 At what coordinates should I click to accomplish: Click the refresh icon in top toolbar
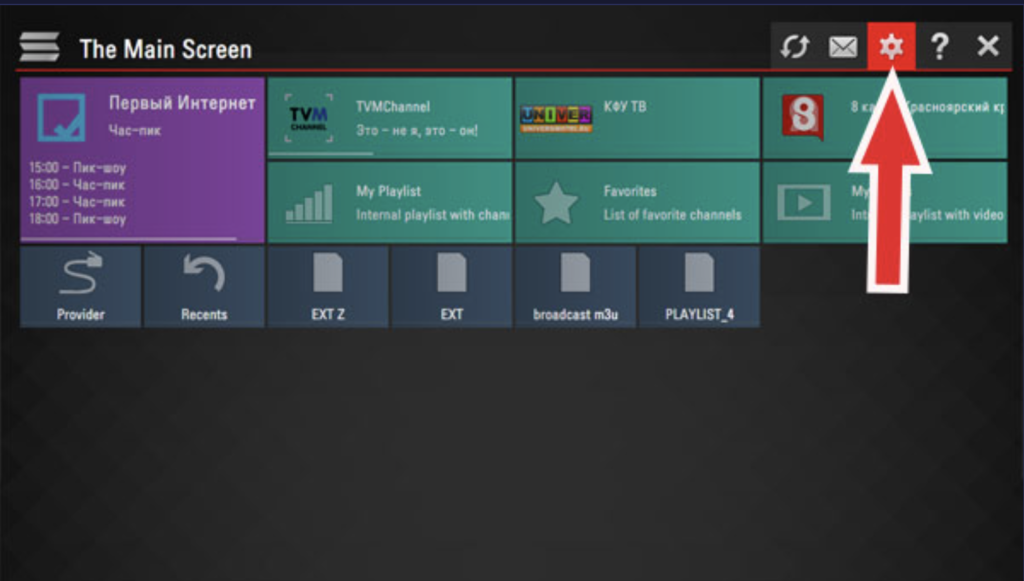[x=794, y=47]
